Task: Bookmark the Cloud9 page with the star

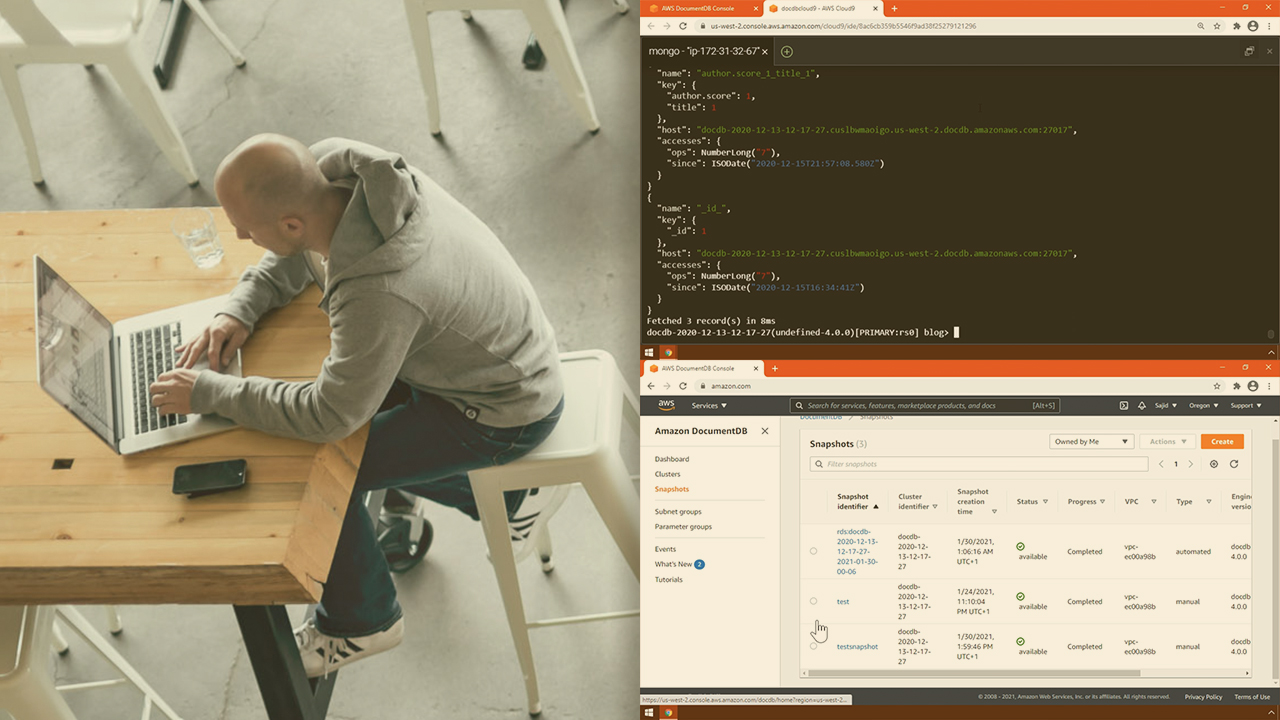Action: (1217, 26)
